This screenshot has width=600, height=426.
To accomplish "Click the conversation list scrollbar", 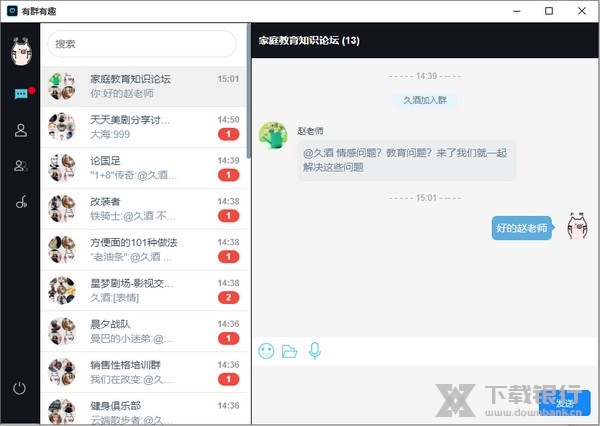I will pyautogui.click(x=249, y=91).
